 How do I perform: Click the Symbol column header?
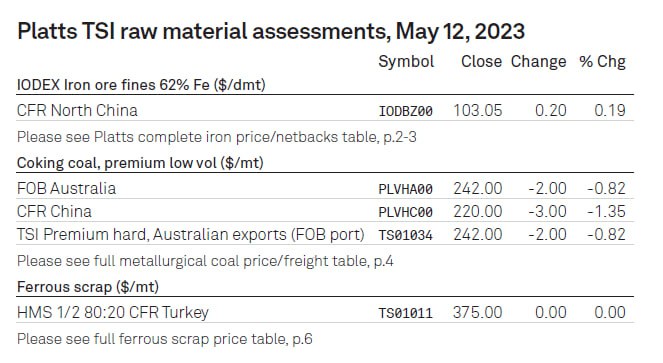tap(406, 62)
